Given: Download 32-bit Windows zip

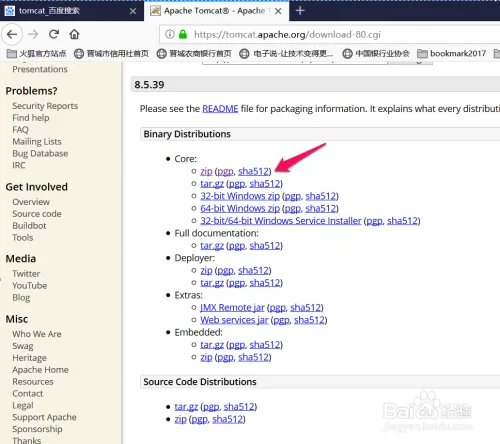Looking at the screenshot, I should pos(240,196).
